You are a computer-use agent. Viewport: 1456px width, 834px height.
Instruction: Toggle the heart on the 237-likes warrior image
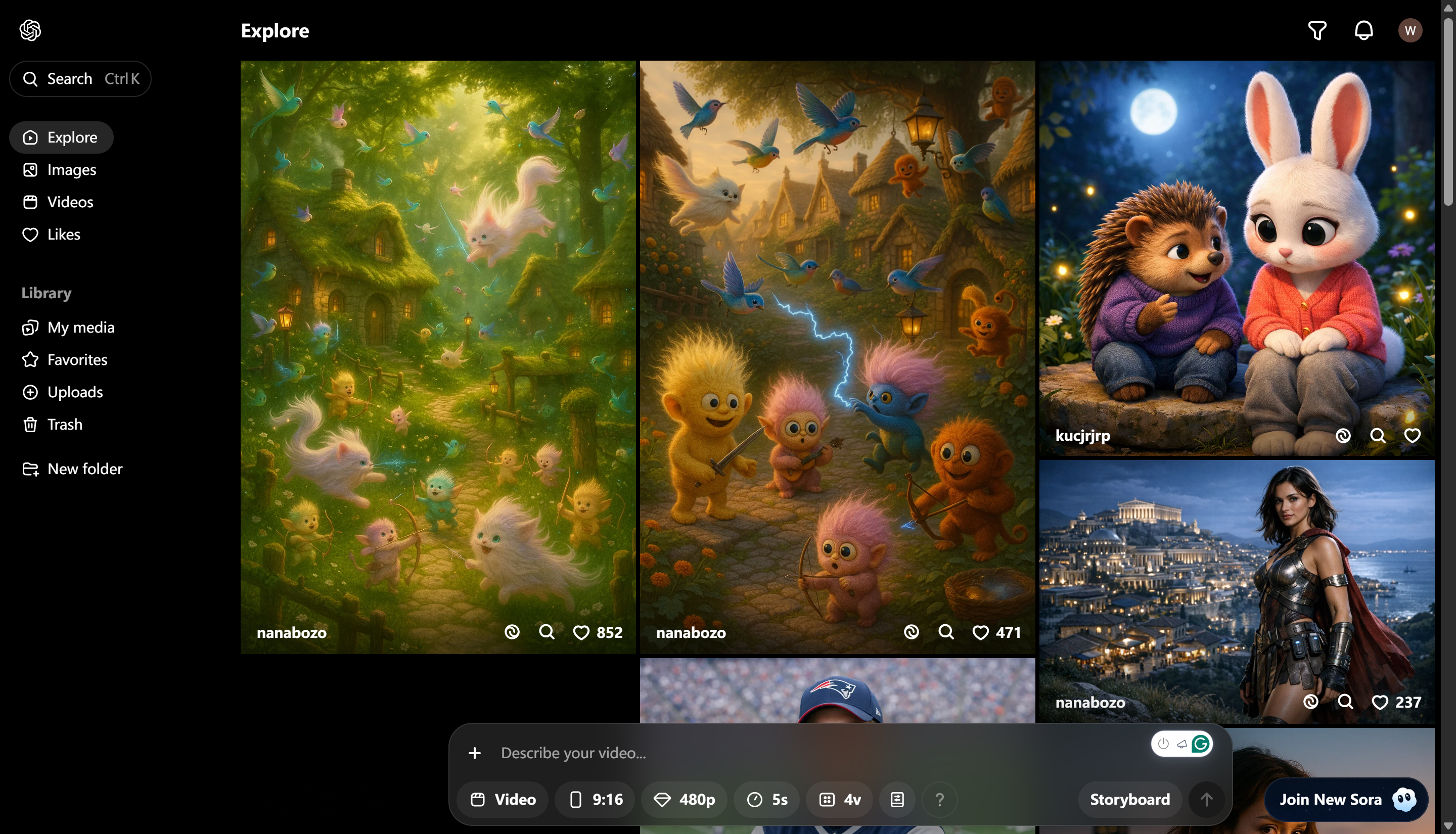pyautogui.click(x=1379, y=702)
